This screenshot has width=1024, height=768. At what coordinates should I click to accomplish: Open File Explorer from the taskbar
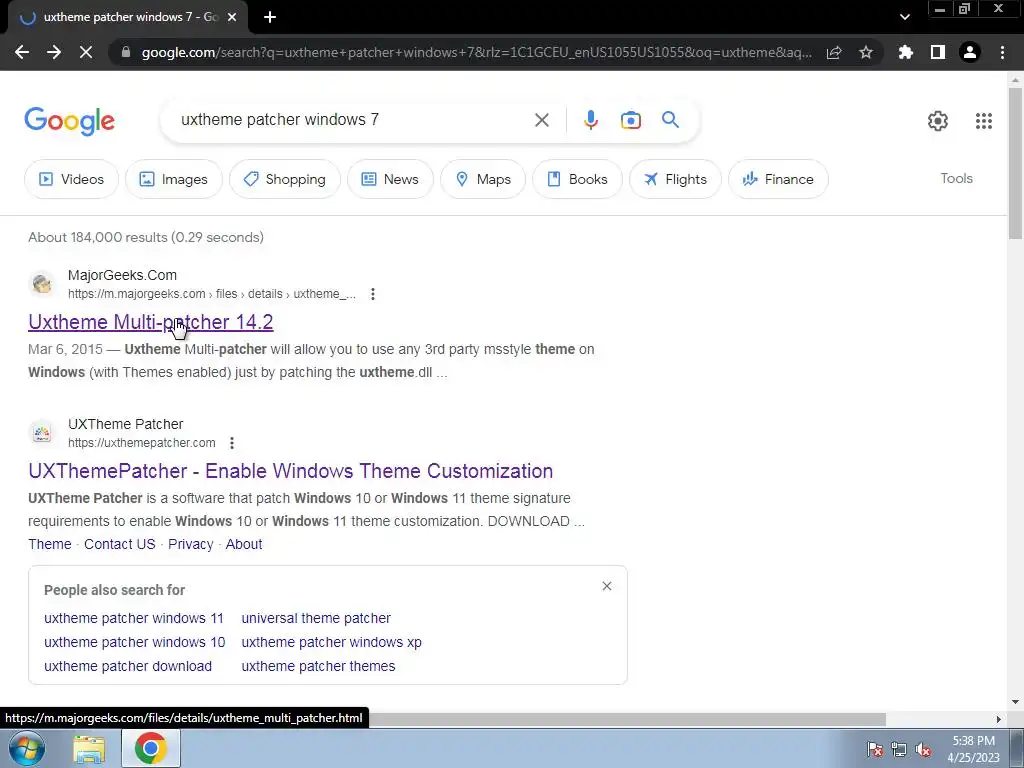tap(89, 748)
